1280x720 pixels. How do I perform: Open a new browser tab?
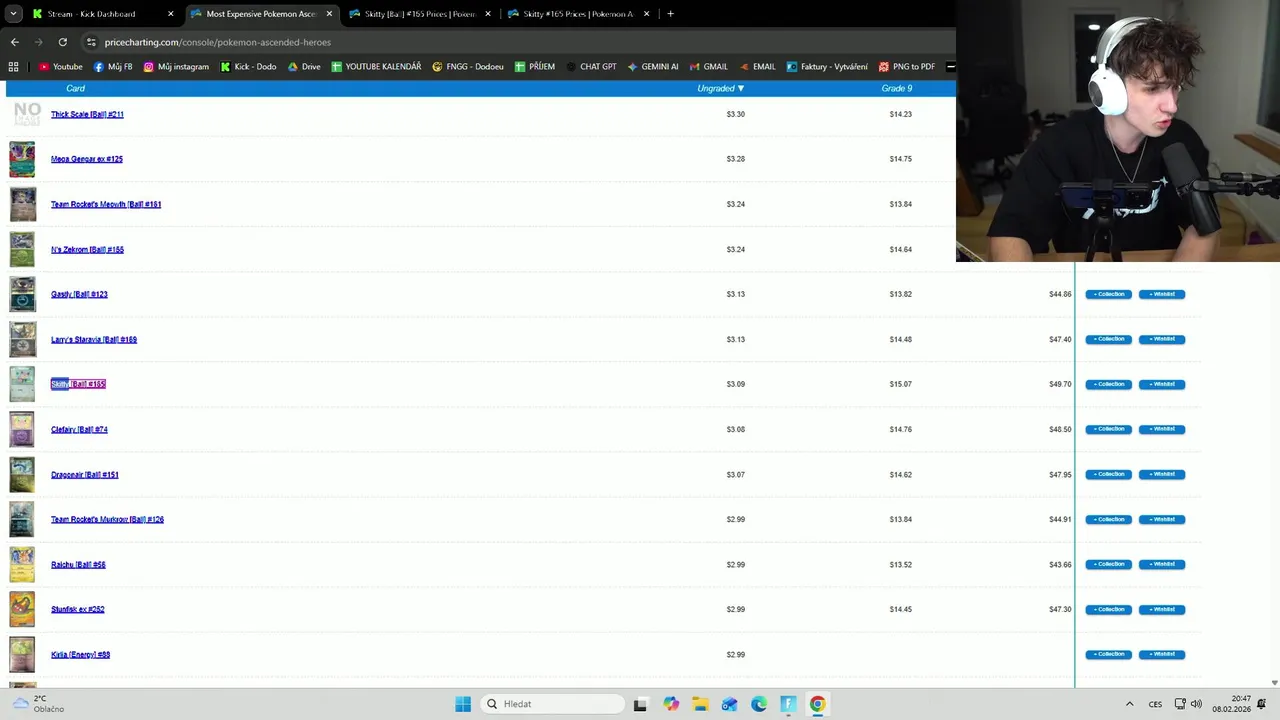[x=670, y=14]
